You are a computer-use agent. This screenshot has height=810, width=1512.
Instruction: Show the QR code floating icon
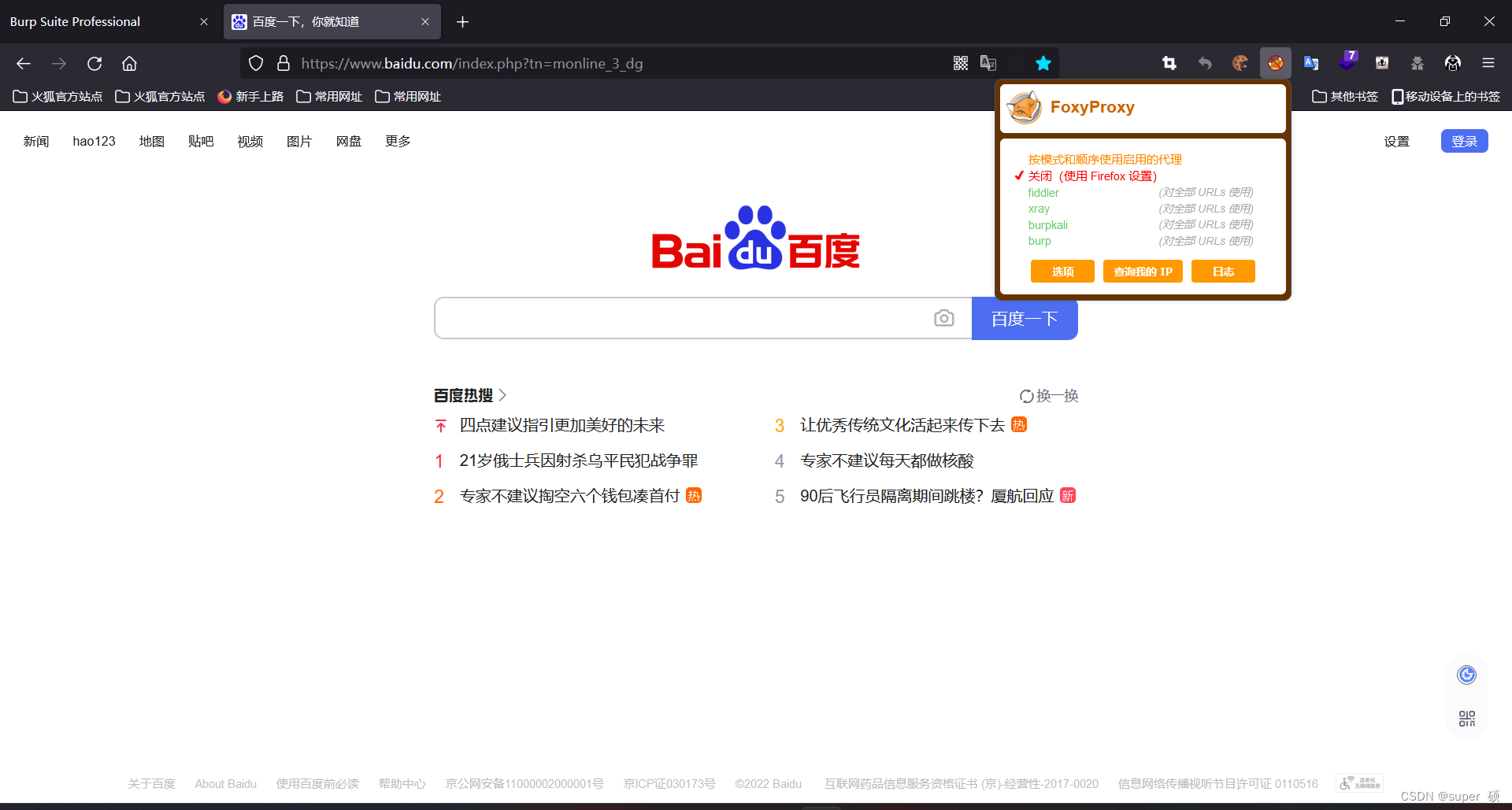[1466, 719]
